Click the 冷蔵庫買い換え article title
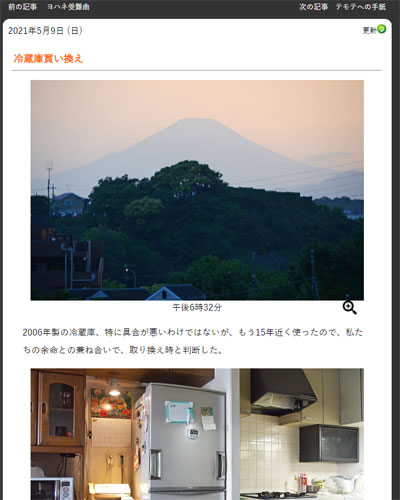This screenshot has width=400, height=500. (48, 59)
